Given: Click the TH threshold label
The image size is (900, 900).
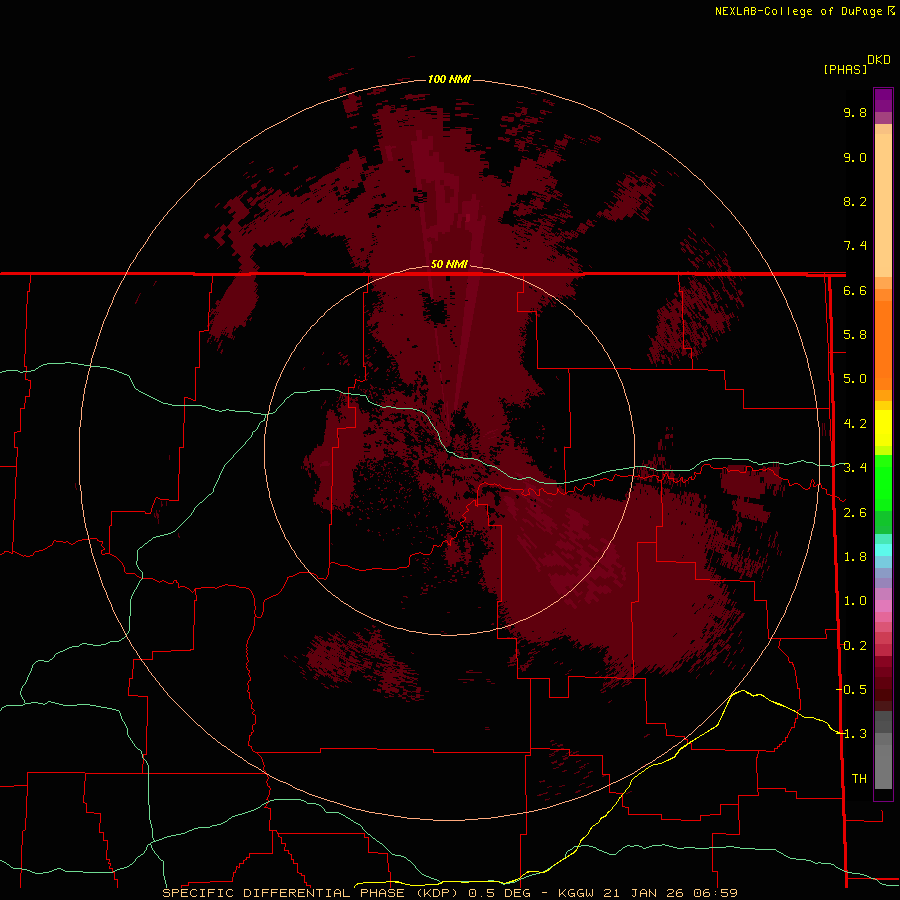Looking at the screenshot, I should 859,778.
